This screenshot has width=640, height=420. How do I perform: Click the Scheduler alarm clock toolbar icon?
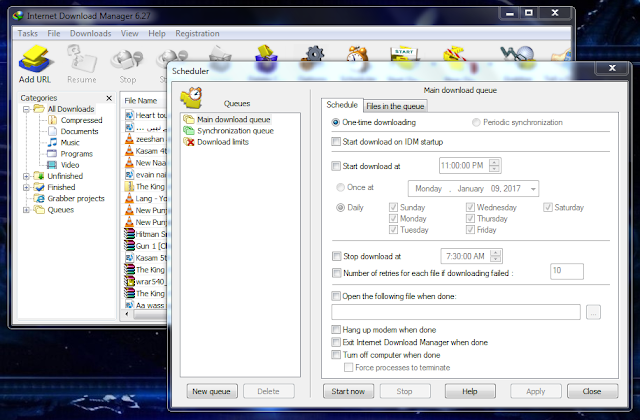[x=357, y=54]
